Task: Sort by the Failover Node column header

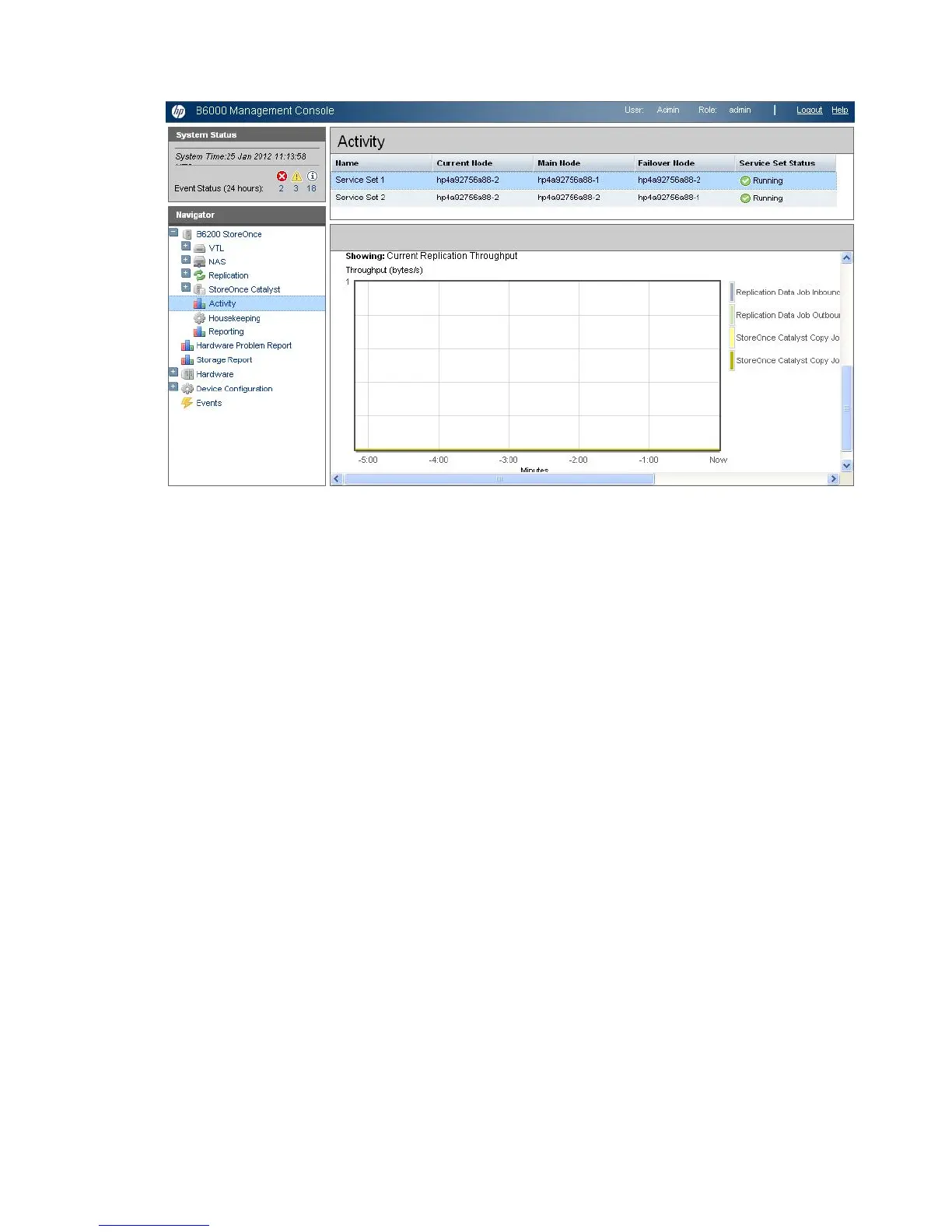Action: pos(684,163)
